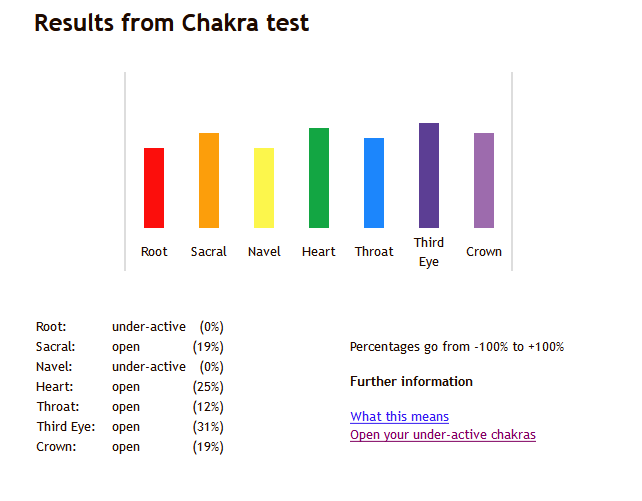This screenshot has width=642, height=501.
Task: Click the 'Third Eye' chart axis label
Action: pyautogui.click(x=429, y=252)
